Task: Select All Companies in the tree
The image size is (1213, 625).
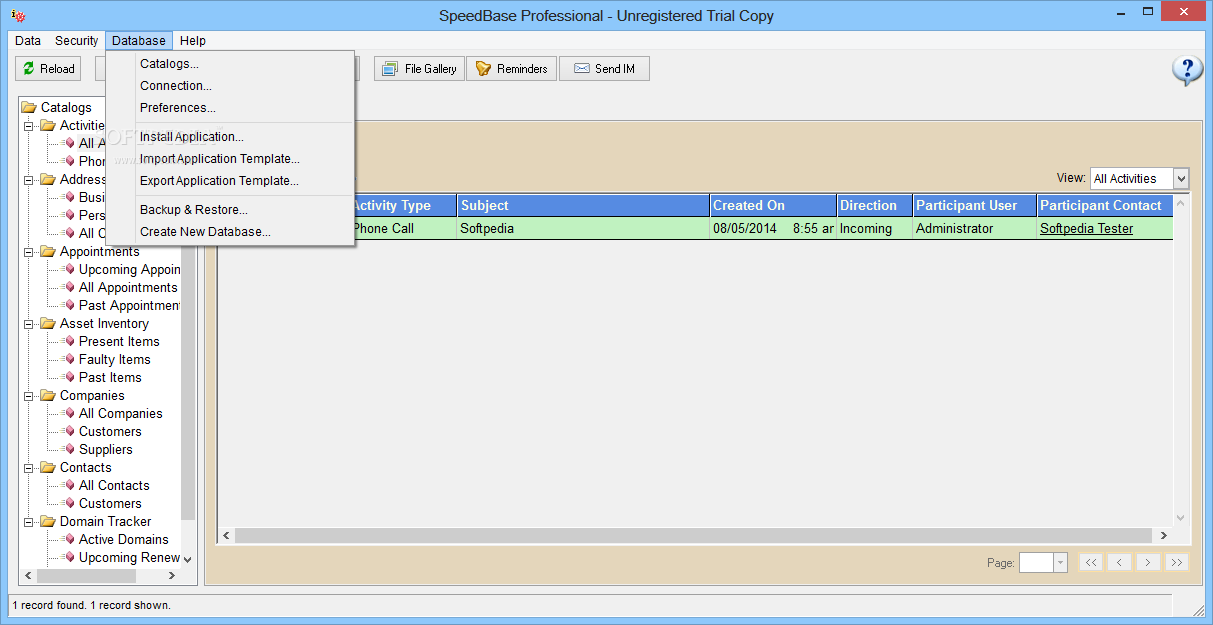Action: (120, 413)
